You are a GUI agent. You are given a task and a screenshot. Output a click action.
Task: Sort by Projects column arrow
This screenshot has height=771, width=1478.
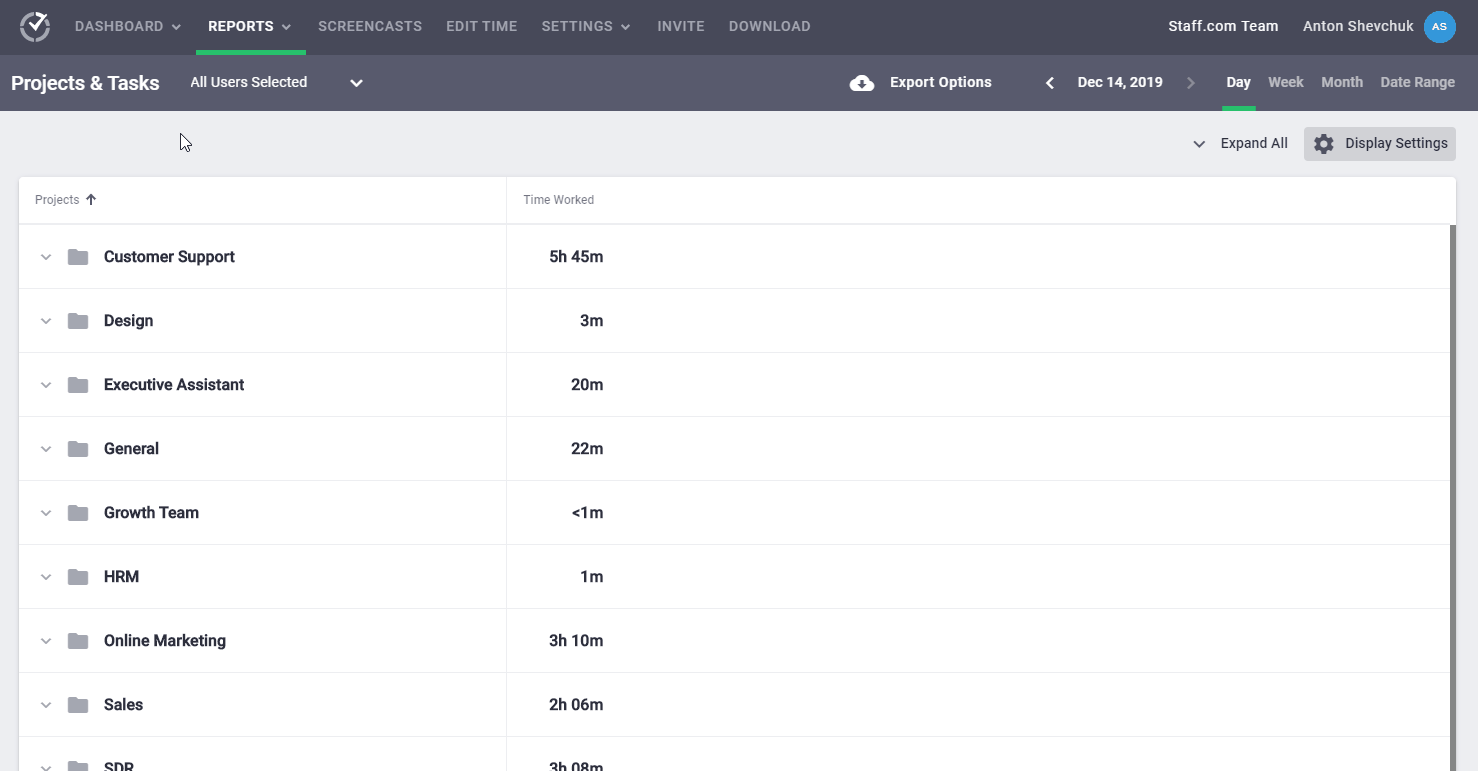pos(91,200)
